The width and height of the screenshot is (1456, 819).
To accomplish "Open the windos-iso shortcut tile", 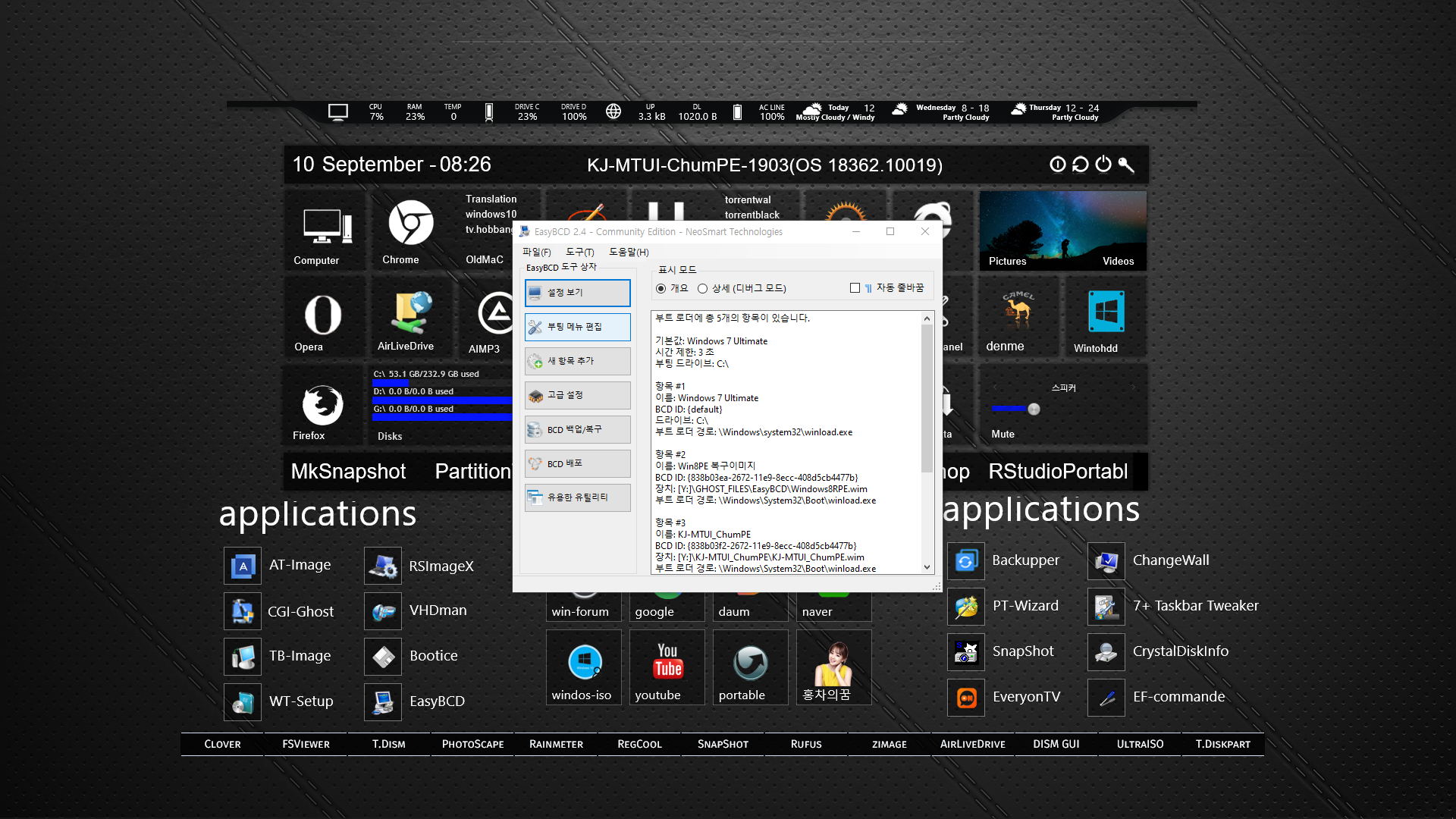I will click(x=584, y=667).
